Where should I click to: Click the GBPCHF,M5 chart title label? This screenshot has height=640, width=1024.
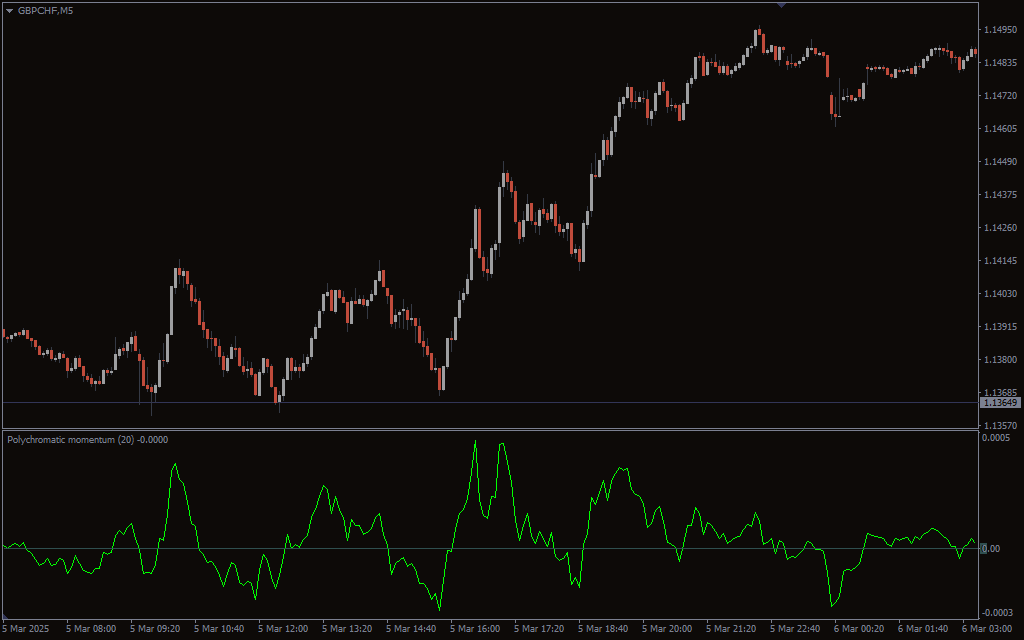45,10
